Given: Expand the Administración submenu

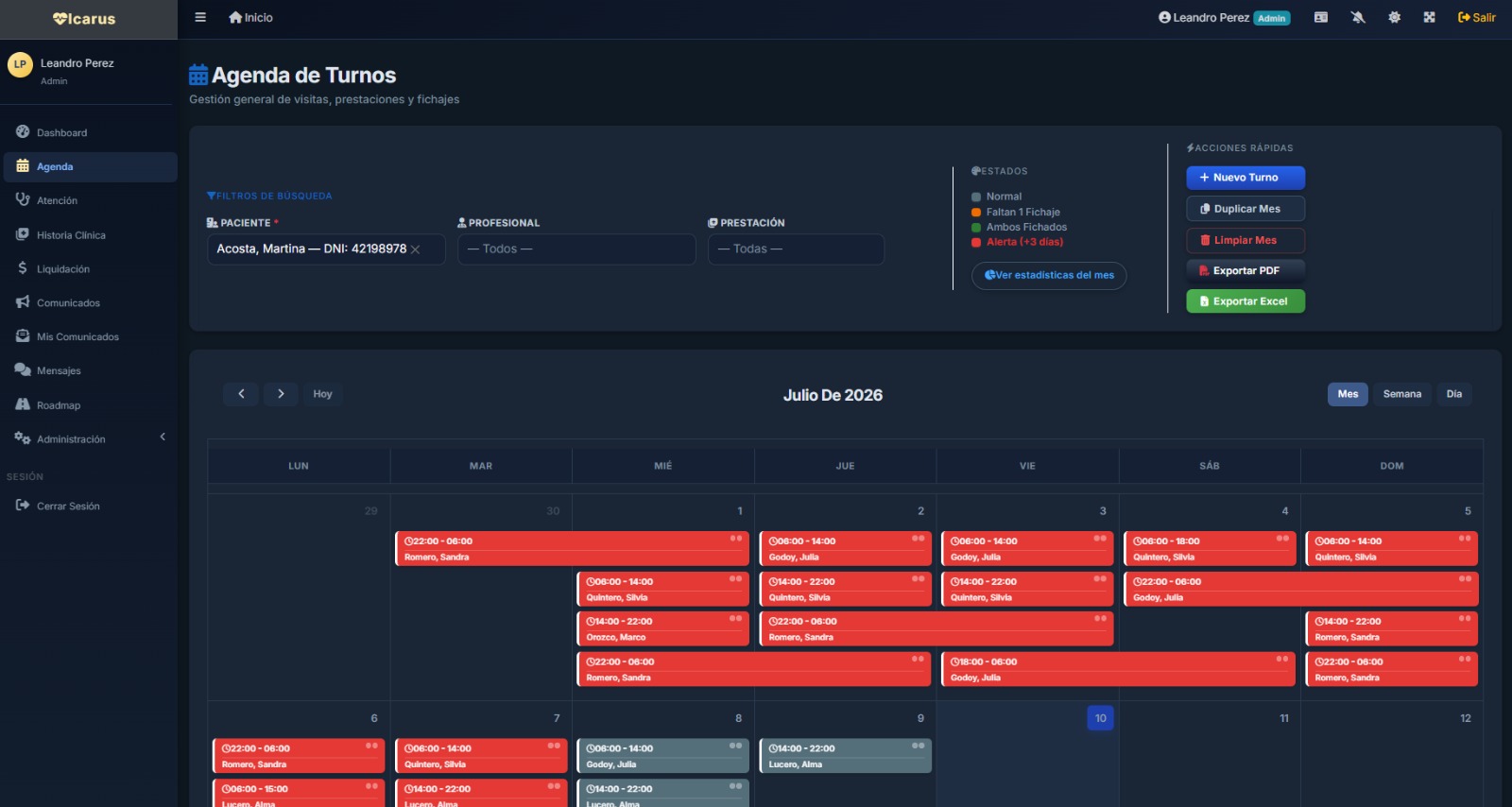Looking at the screenshot, I should click(x=89, y=438).
